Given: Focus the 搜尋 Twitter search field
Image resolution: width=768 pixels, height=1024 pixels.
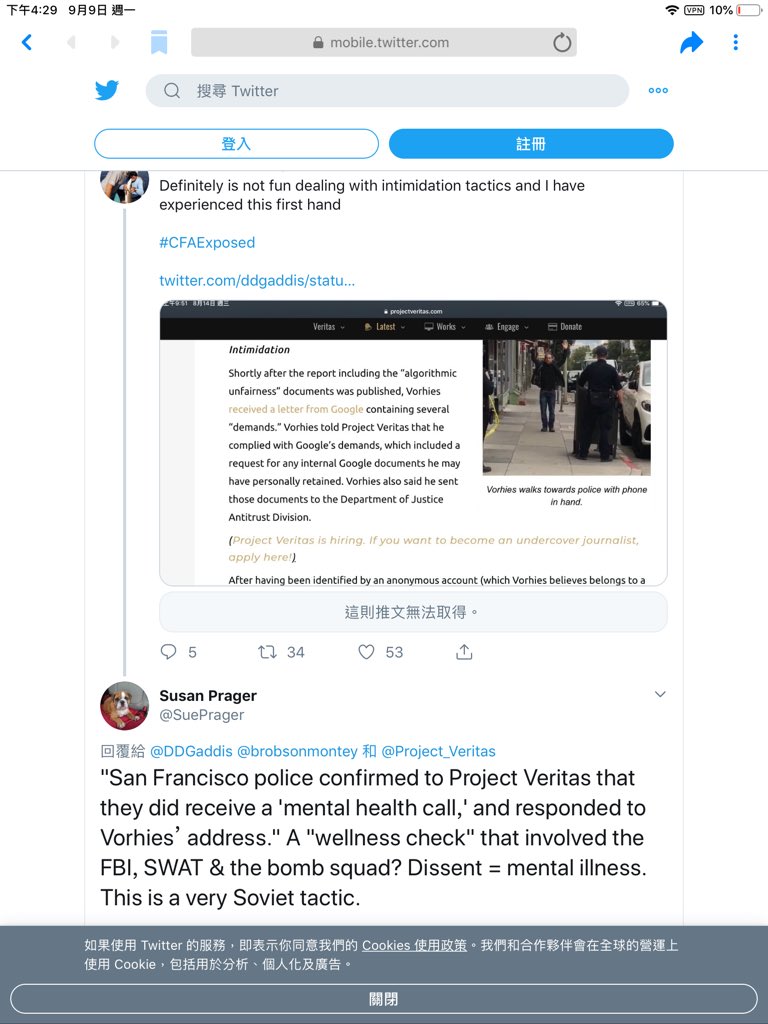Looking at the screenshot, I should pos(387,91).
